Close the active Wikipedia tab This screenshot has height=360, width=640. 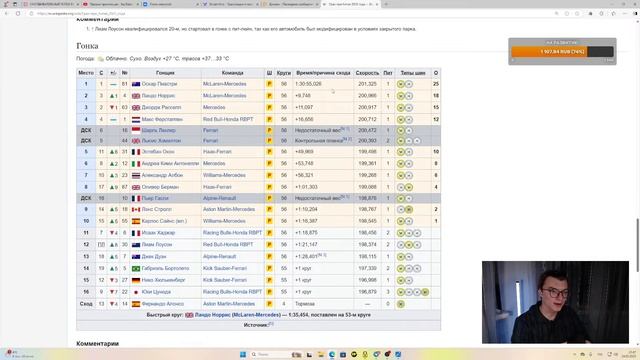point(377,4)
